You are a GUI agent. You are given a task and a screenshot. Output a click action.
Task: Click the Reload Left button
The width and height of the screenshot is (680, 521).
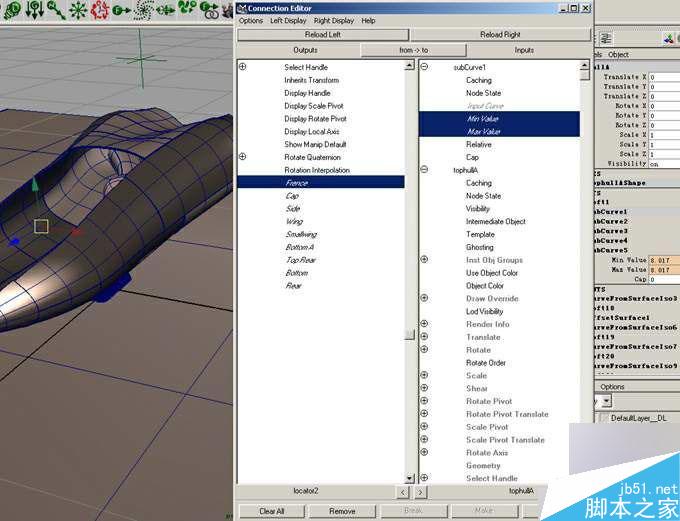(323, 35)
